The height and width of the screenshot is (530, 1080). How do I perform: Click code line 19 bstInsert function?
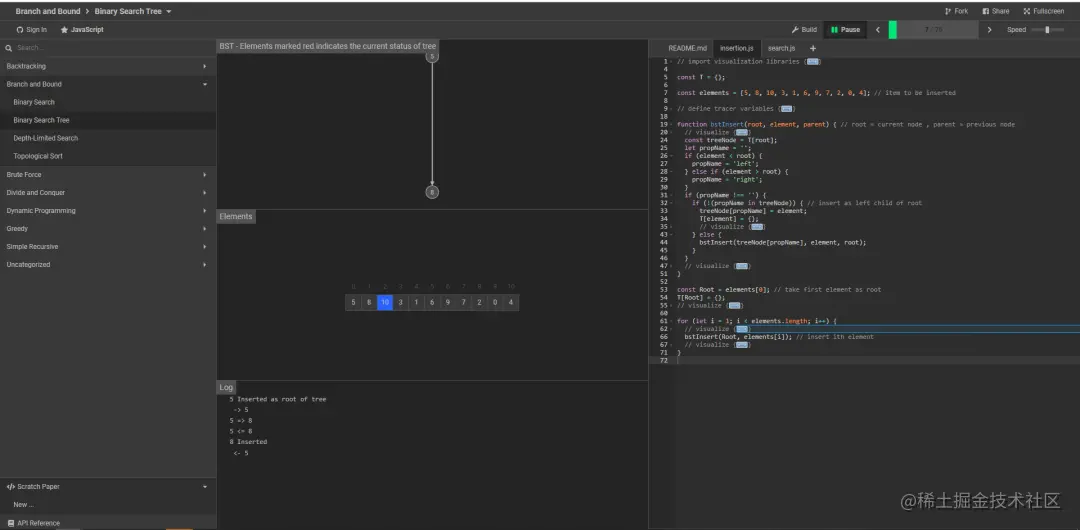pos(846,124)
